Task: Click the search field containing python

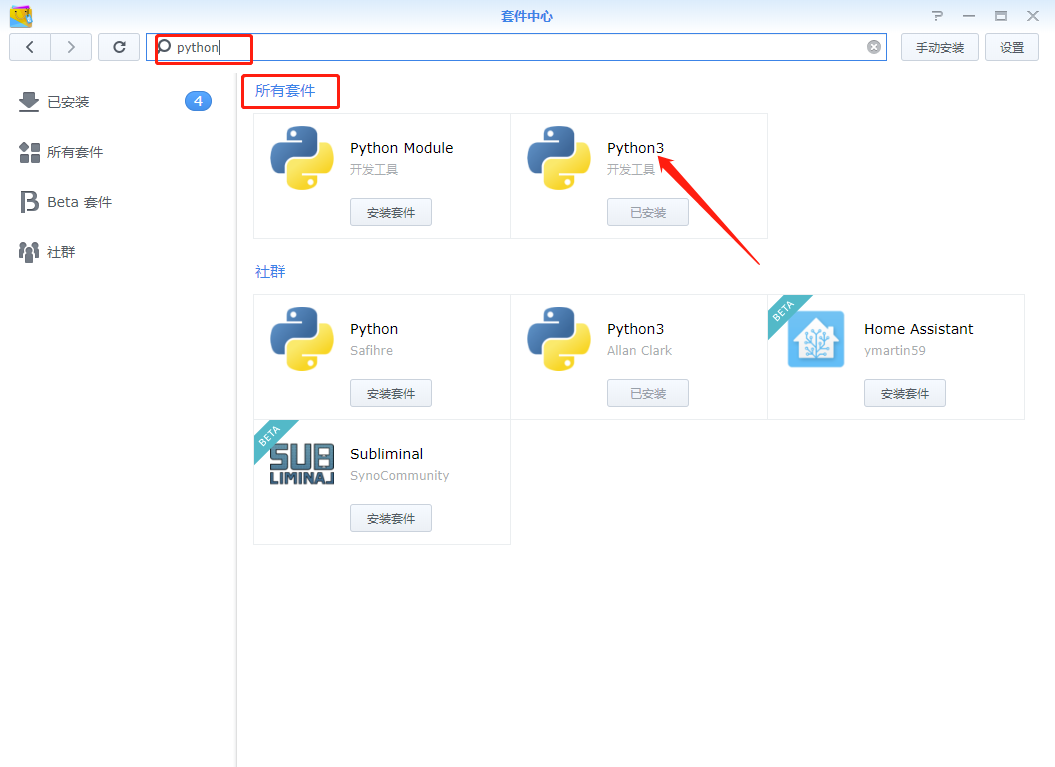Action: coord(516,47)
